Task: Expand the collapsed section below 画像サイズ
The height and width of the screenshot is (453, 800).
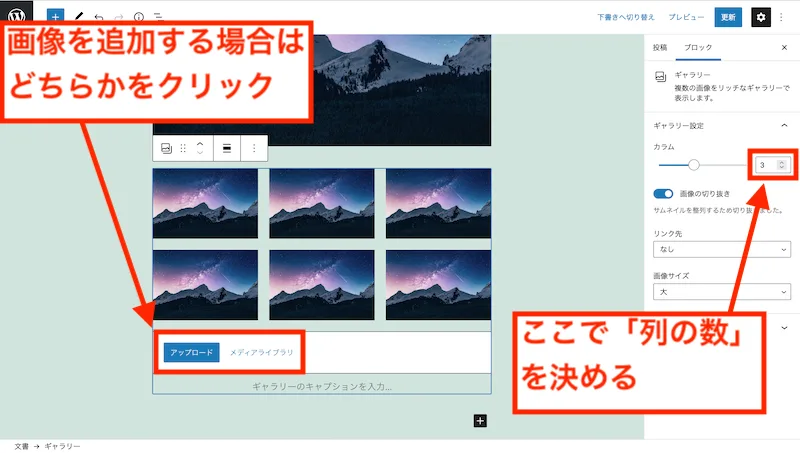Action: 784,328
